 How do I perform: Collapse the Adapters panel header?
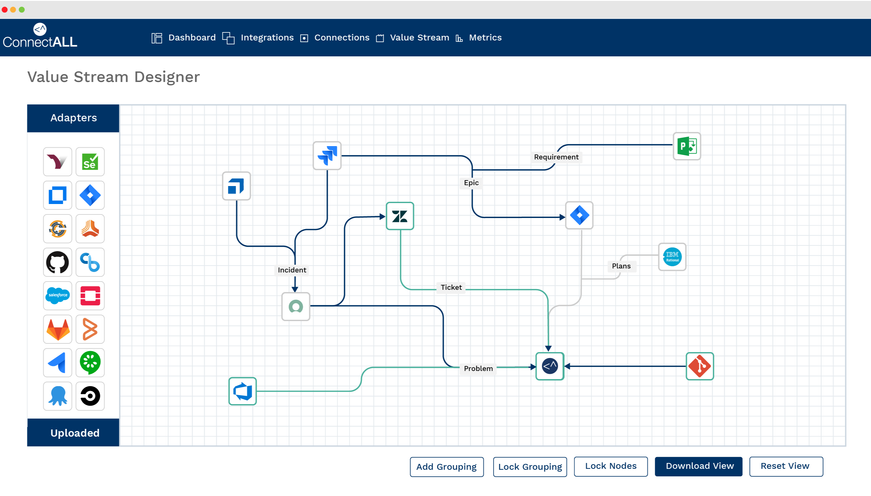73,118
